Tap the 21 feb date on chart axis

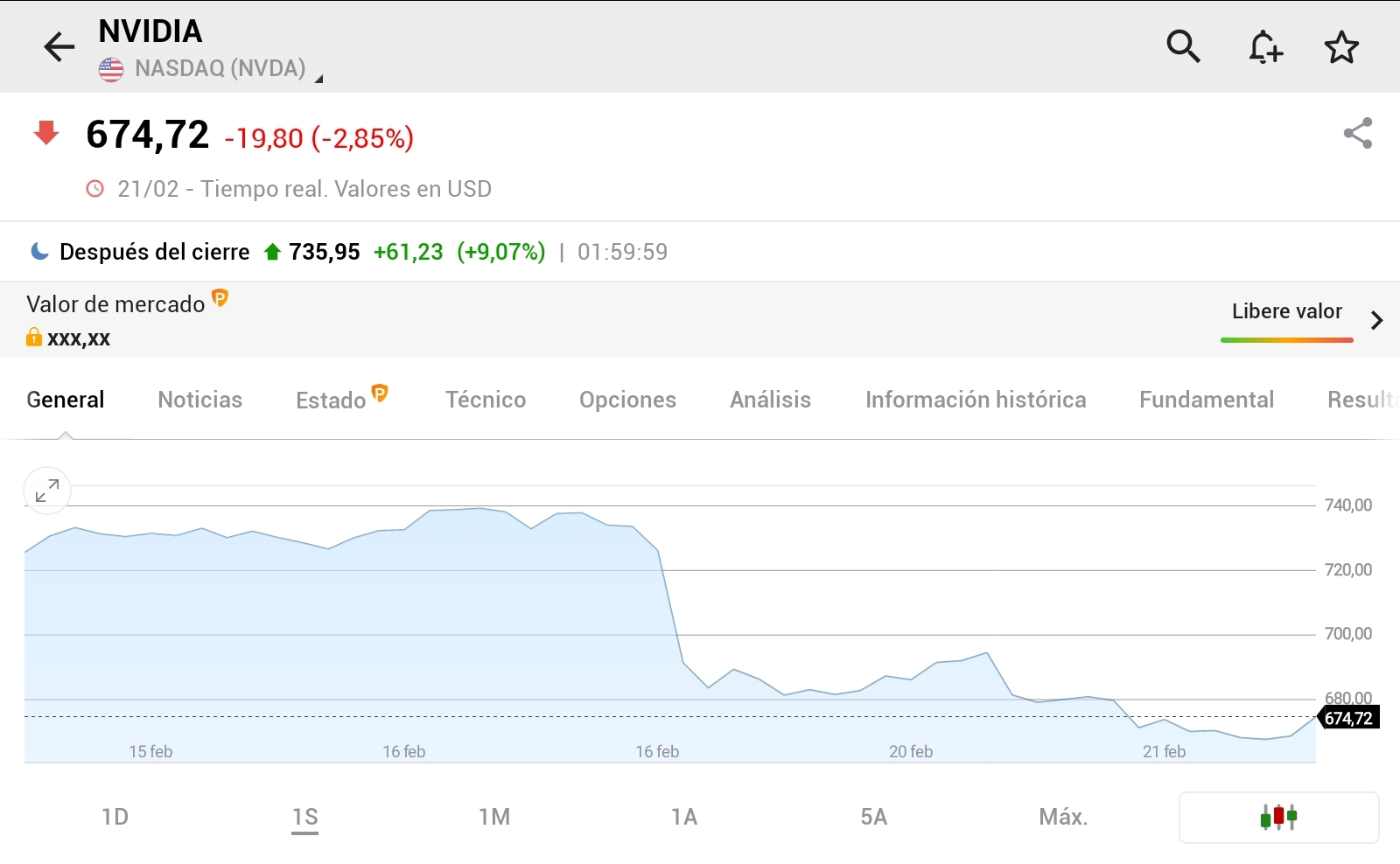1164,751
